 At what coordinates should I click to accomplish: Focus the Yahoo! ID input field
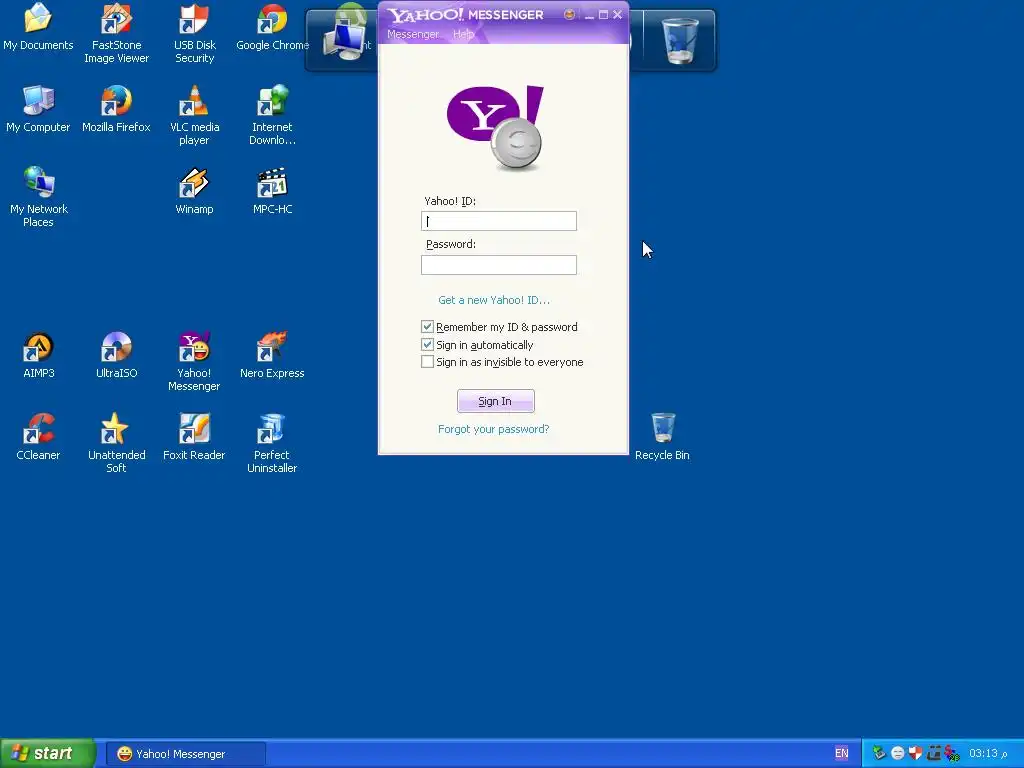pyautogui.click(x=498, y=221)
